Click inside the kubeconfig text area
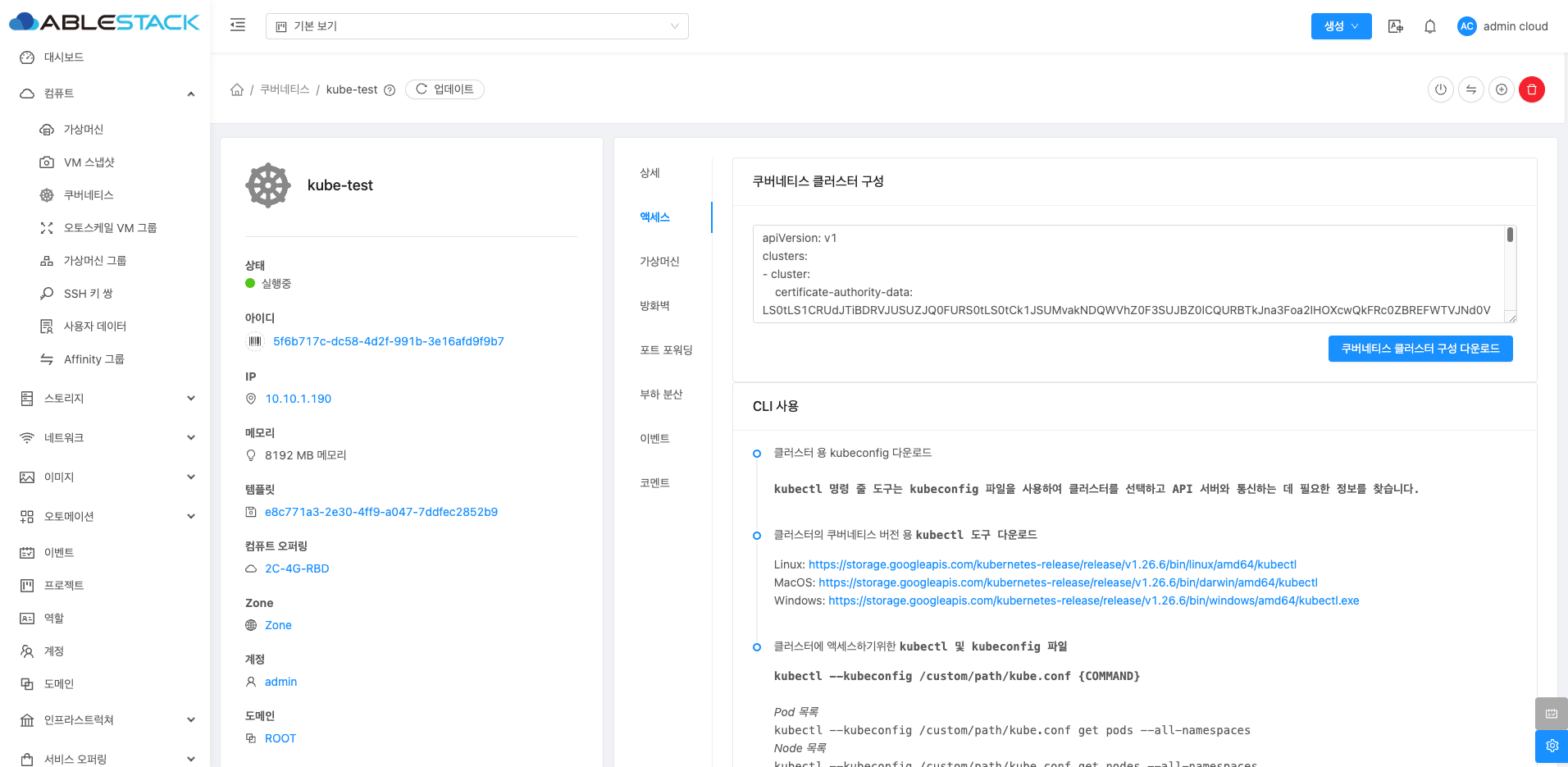 [x=1128, y=274]
